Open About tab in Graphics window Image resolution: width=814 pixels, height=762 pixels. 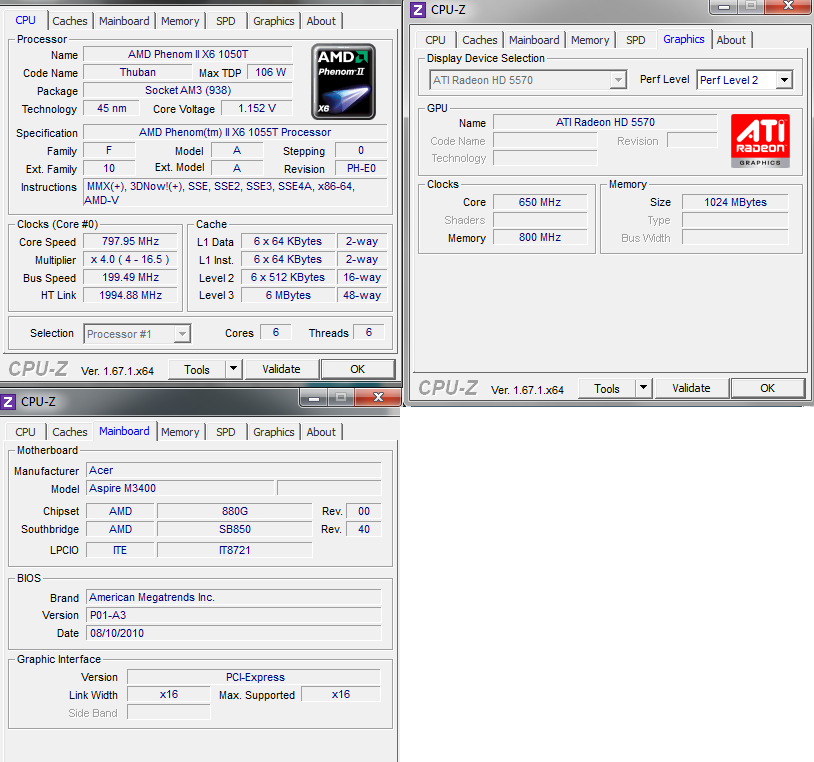tap(731, 40)
